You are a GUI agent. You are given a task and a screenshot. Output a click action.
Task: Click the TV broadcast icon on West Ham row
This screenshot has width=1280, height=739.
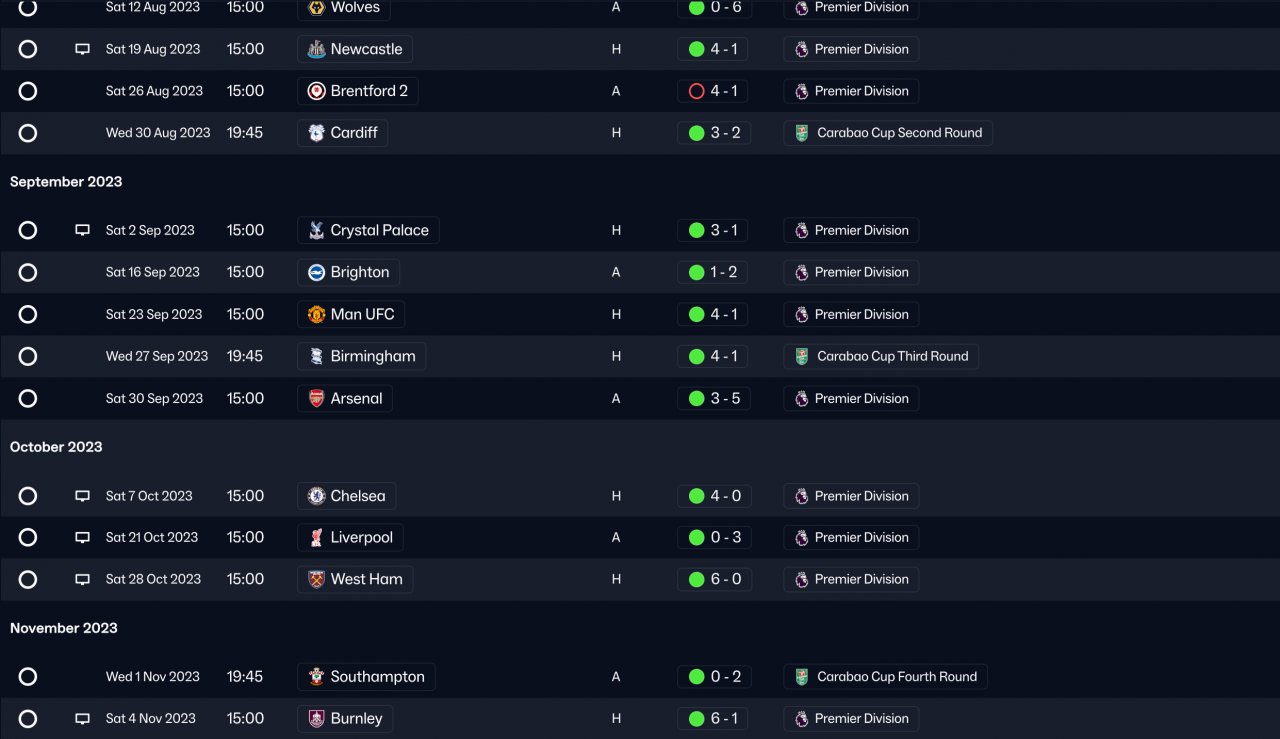pos(83,579)
